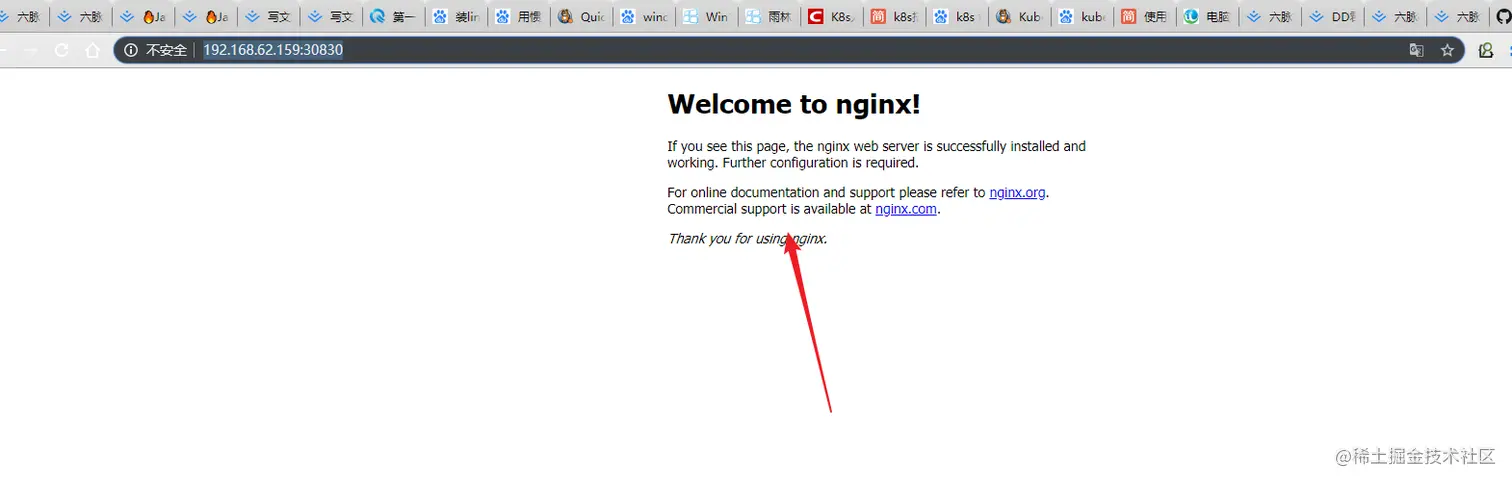
Task: Switch to the 用愤 tab
Action: click(x=517, y=17)
